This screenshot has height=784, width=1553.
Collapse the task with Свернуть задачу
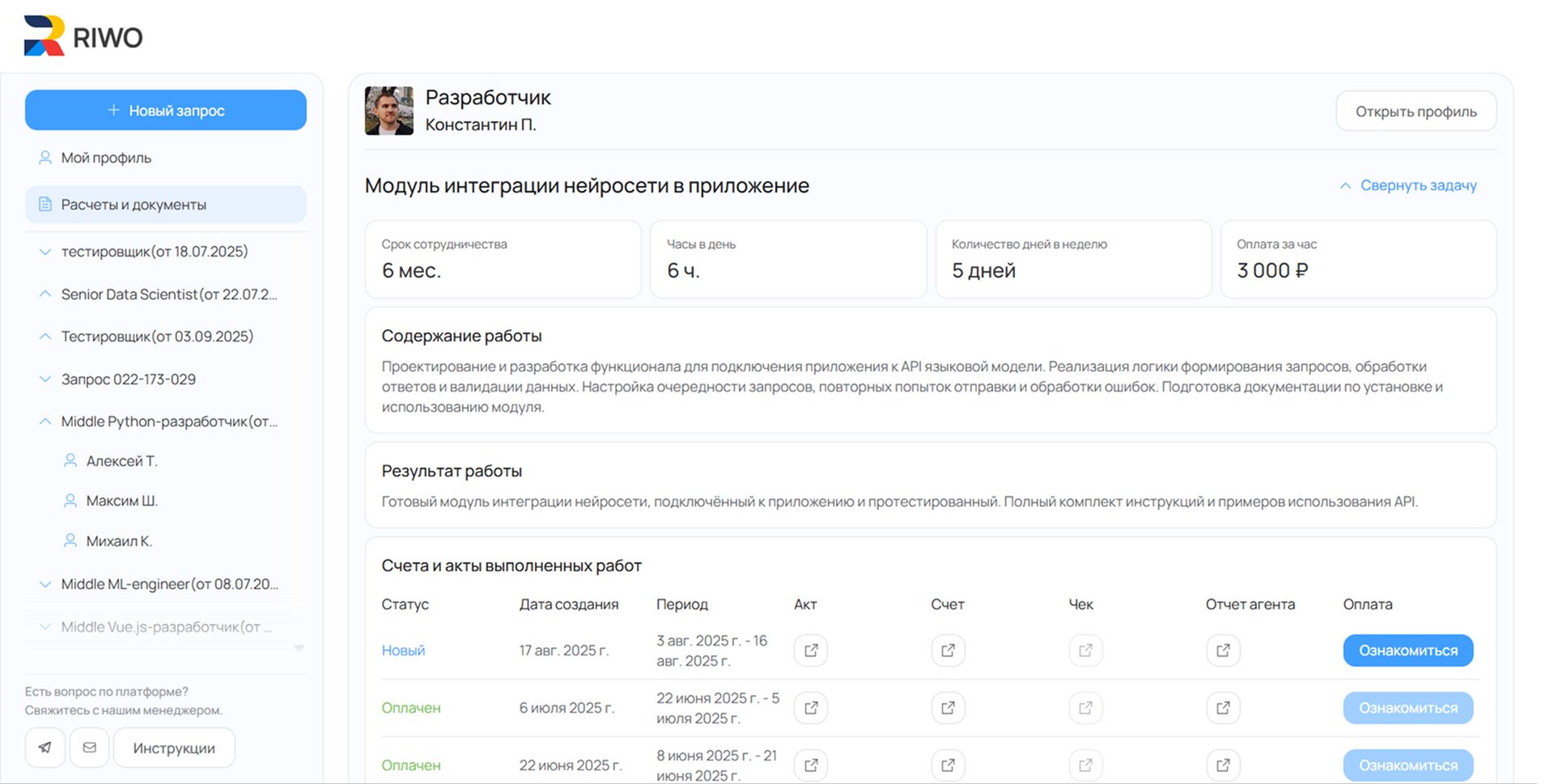(x=1408, y=185)
